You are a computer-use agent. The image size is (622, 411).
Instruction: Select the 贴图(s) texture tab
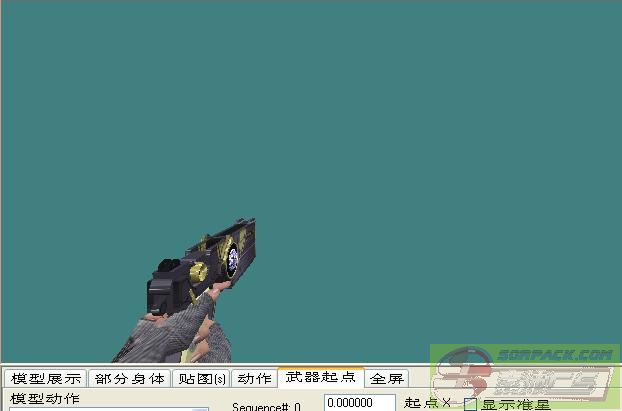(x=201, y=379)
